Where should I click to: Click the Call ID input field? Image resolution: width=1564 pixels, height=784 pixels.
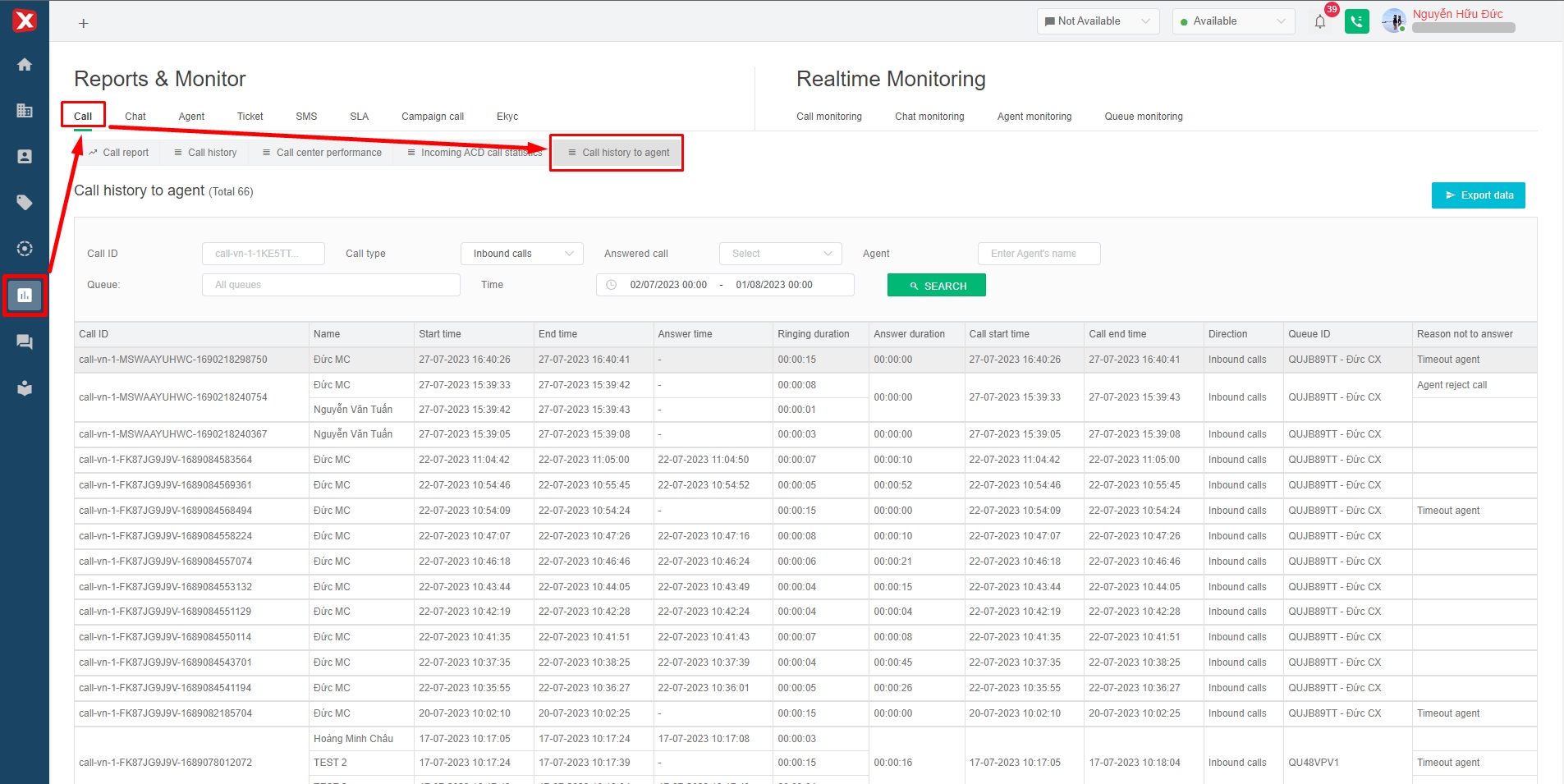[263, 254]
